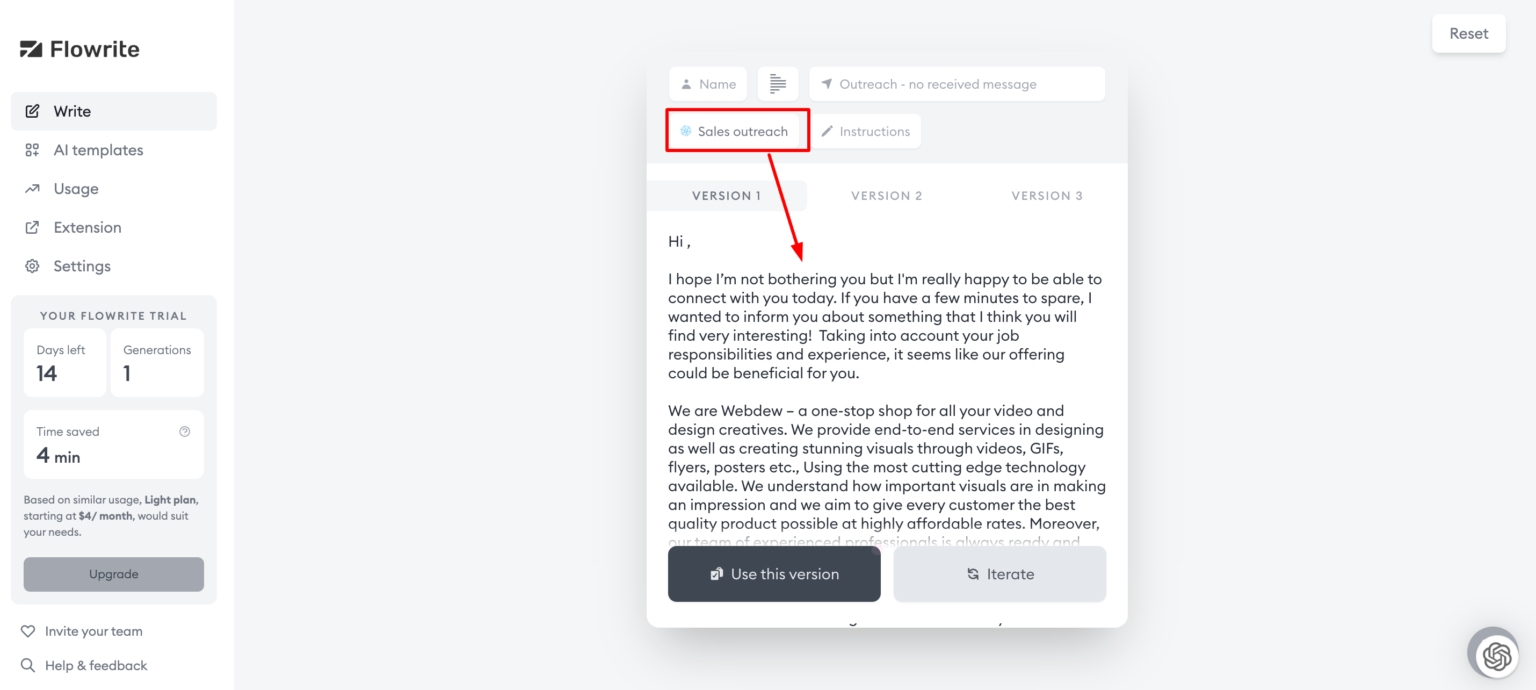Screen dimensions: 1536x690
Task: Open the chat bubble icon at bottom right
Action: [x=1496, y=655]
